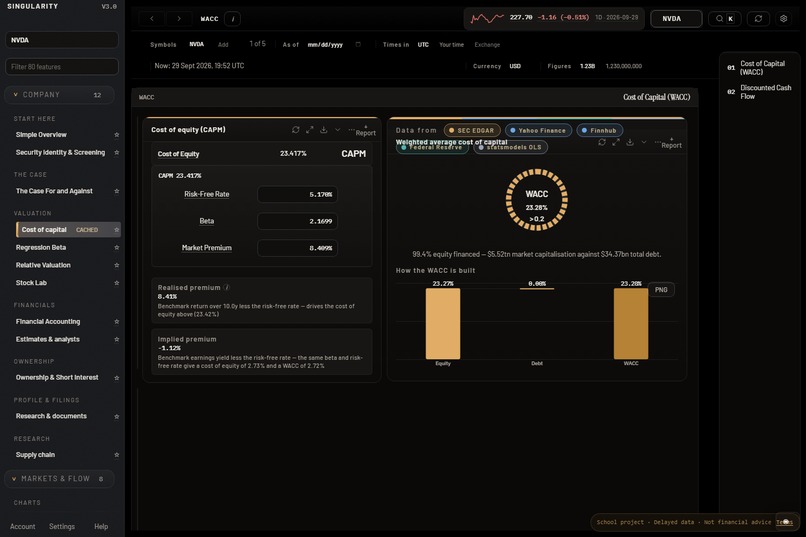Star Ownership & Short Interest

[x=117, y=378]
